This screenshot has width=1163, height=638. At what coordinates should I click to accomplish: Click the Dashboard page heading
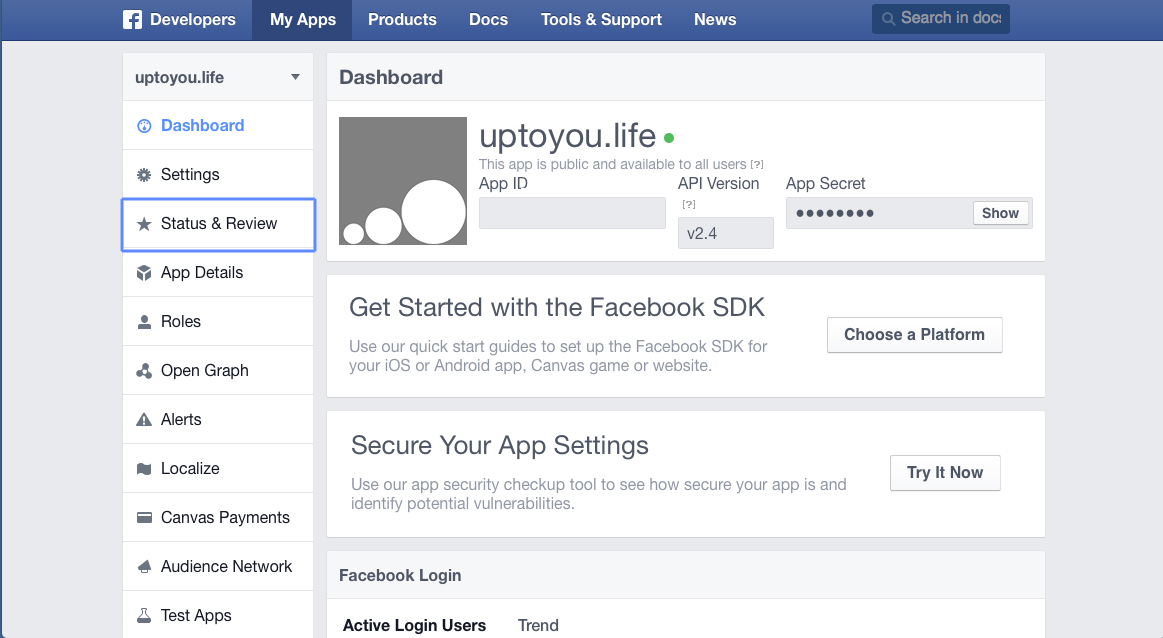tap(391, 77)
